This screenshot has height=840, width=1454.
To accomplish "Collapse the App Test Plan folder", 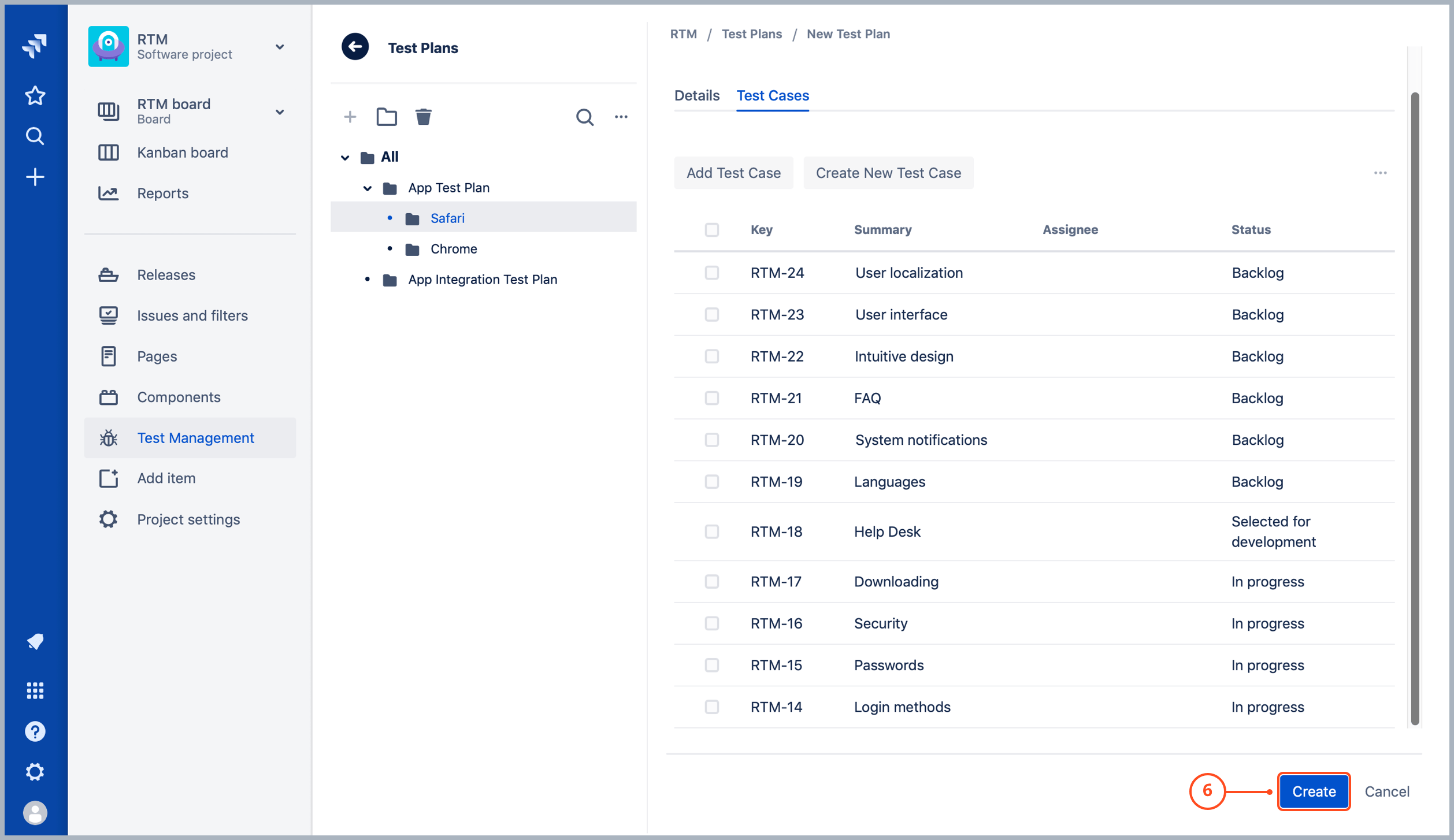I will 368,188.
